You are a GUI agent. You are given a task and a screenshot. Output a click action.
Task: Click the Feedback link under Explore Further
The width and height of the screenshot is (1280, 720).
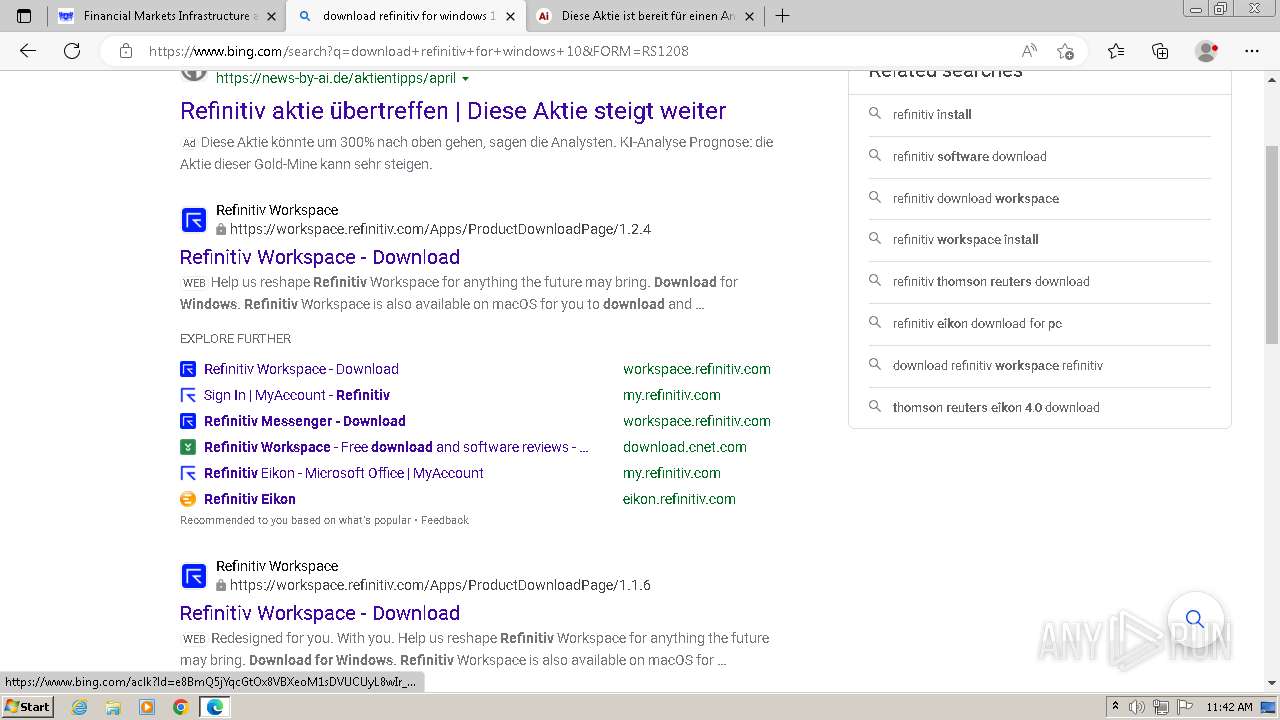(445, 520)
